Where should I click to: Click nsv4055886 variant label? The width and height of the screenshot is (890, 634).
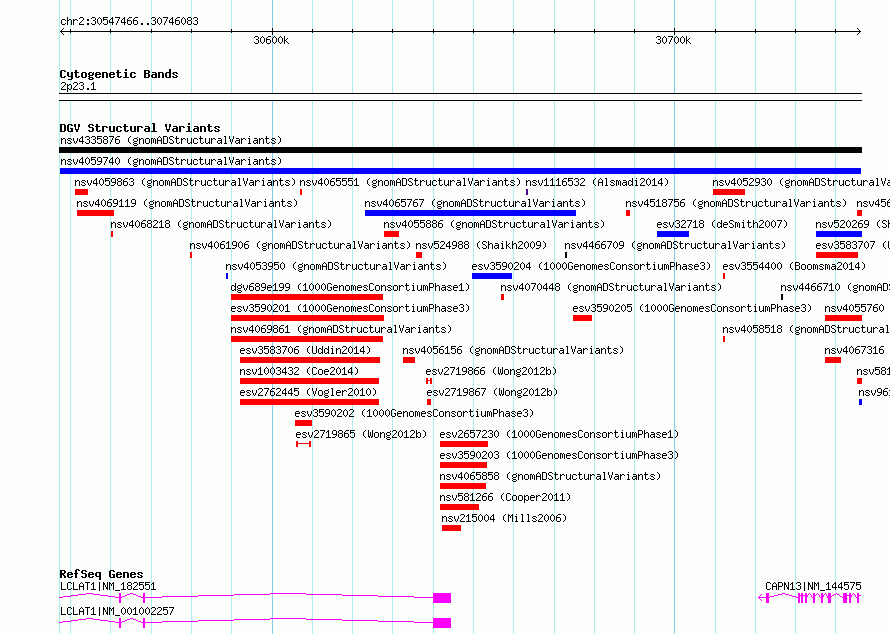pos(494,224)
